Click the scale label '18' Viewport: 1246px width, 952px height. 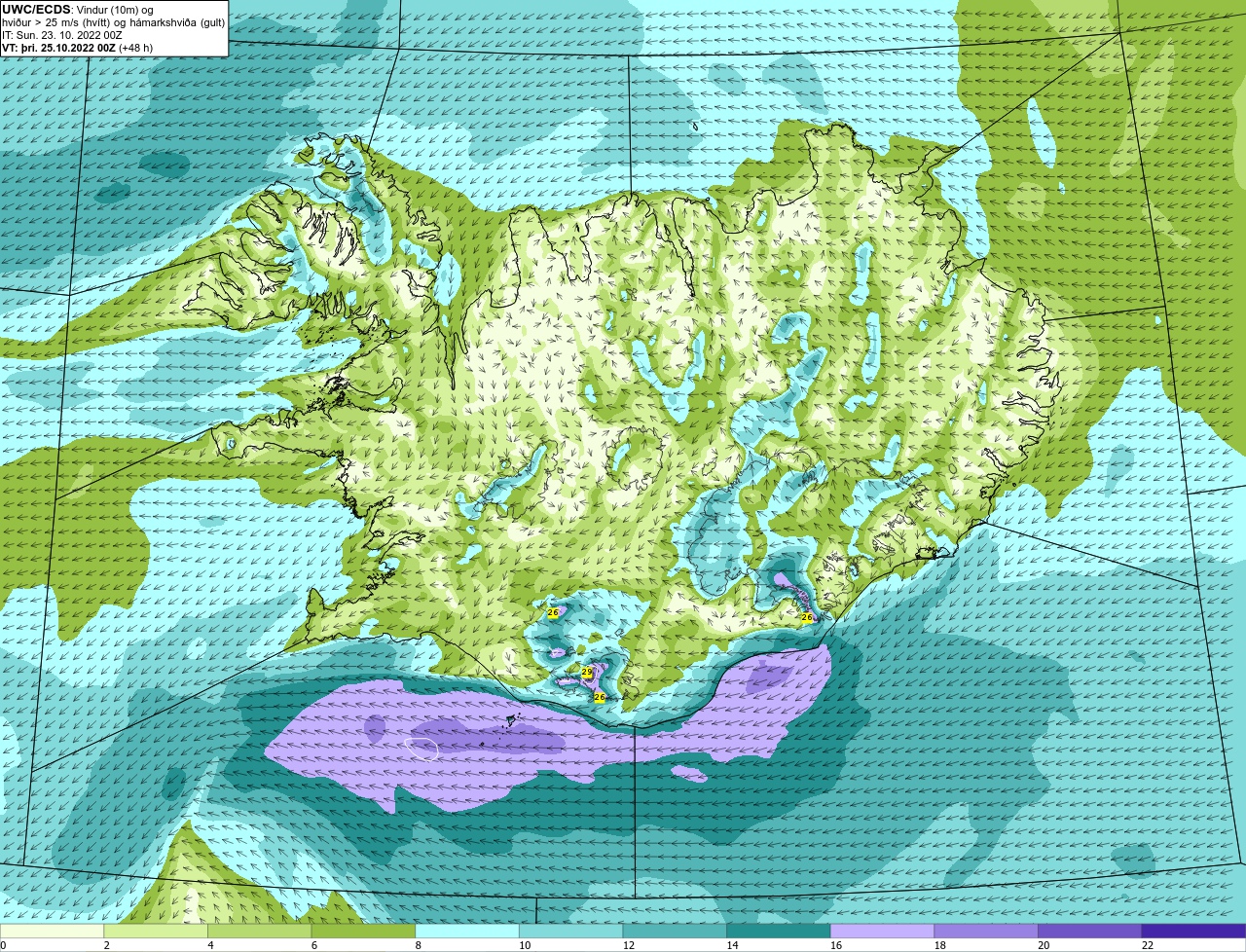(x=940, y=945)
